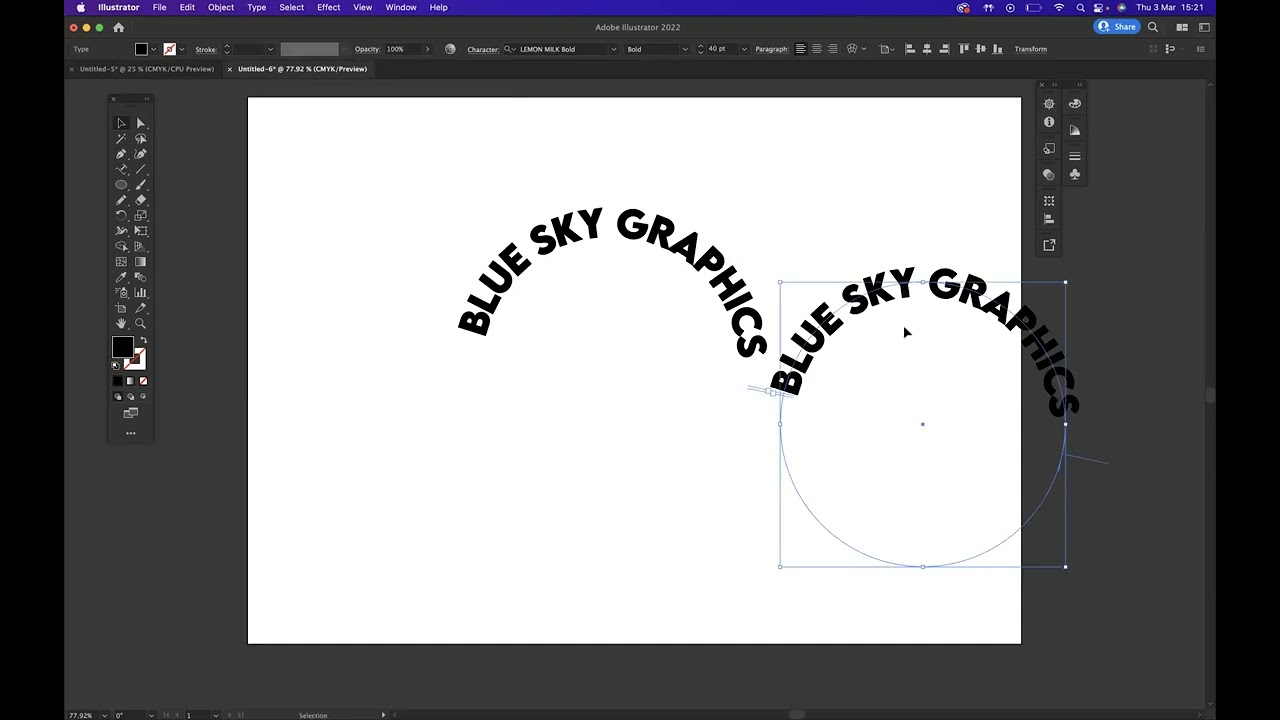Open the Transform panel link
This screenshot has height=720, width=1280.
coord(1030,49)
